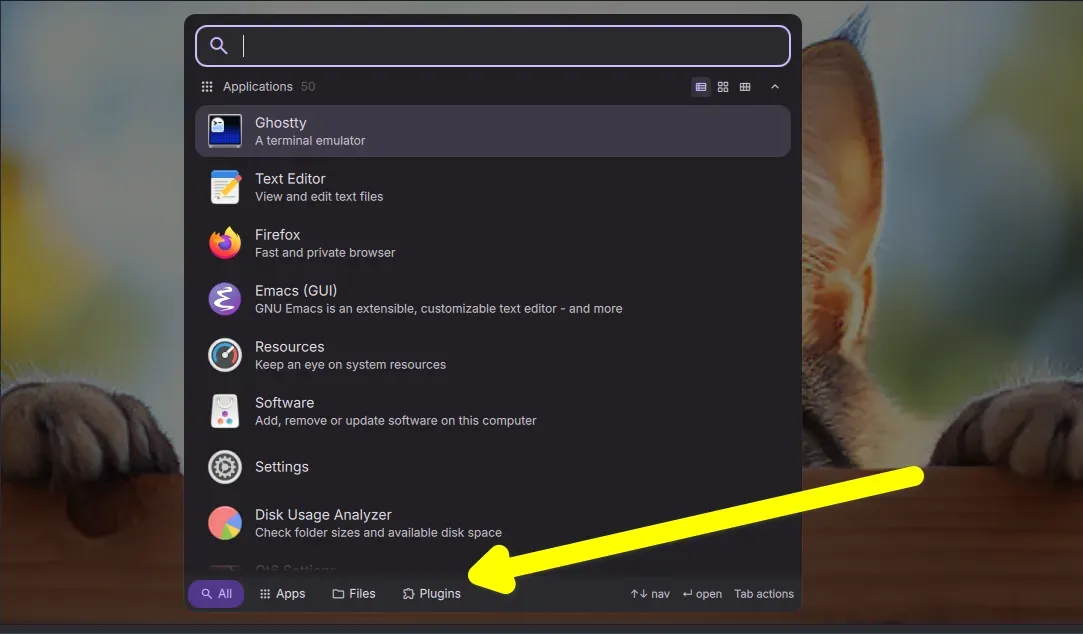Click the grid icon beside Applications header
This screenshot has height=634, width=1083.
tap(207, 86)
